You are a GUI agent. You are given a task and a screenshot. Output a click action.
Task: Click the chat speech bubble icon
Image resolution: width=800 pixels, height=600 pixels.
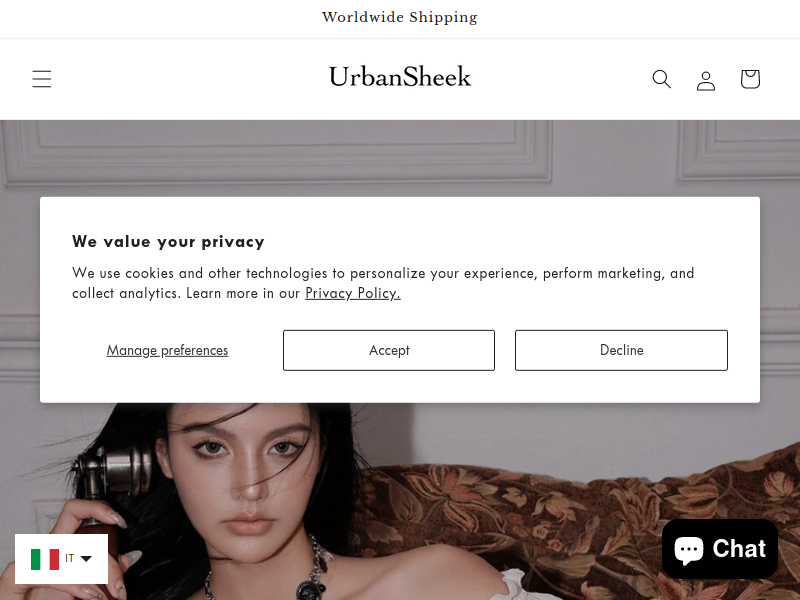(x=689, y=549)
